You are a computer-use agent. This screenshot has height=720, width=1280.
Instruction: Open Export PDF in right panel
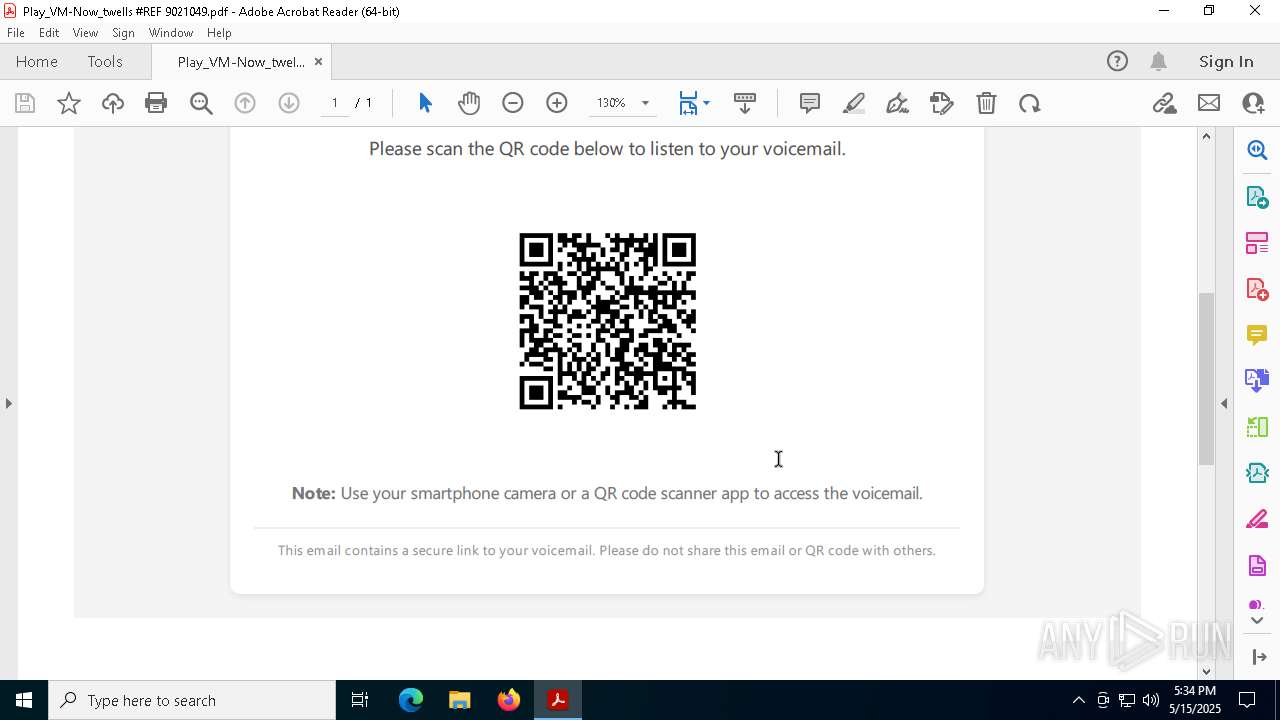(1257, 197)
